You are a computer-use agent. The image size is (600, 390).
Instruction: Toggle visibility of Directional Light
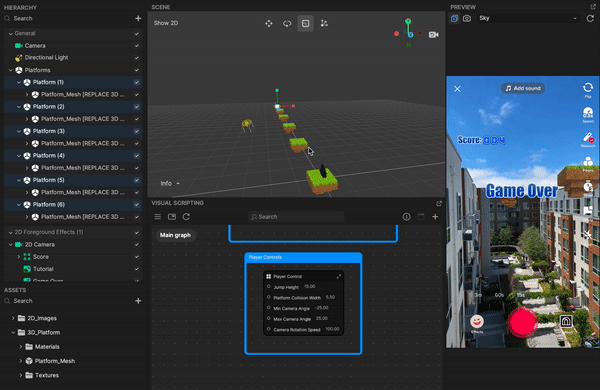pyautogui.click(x=137, y=58)
